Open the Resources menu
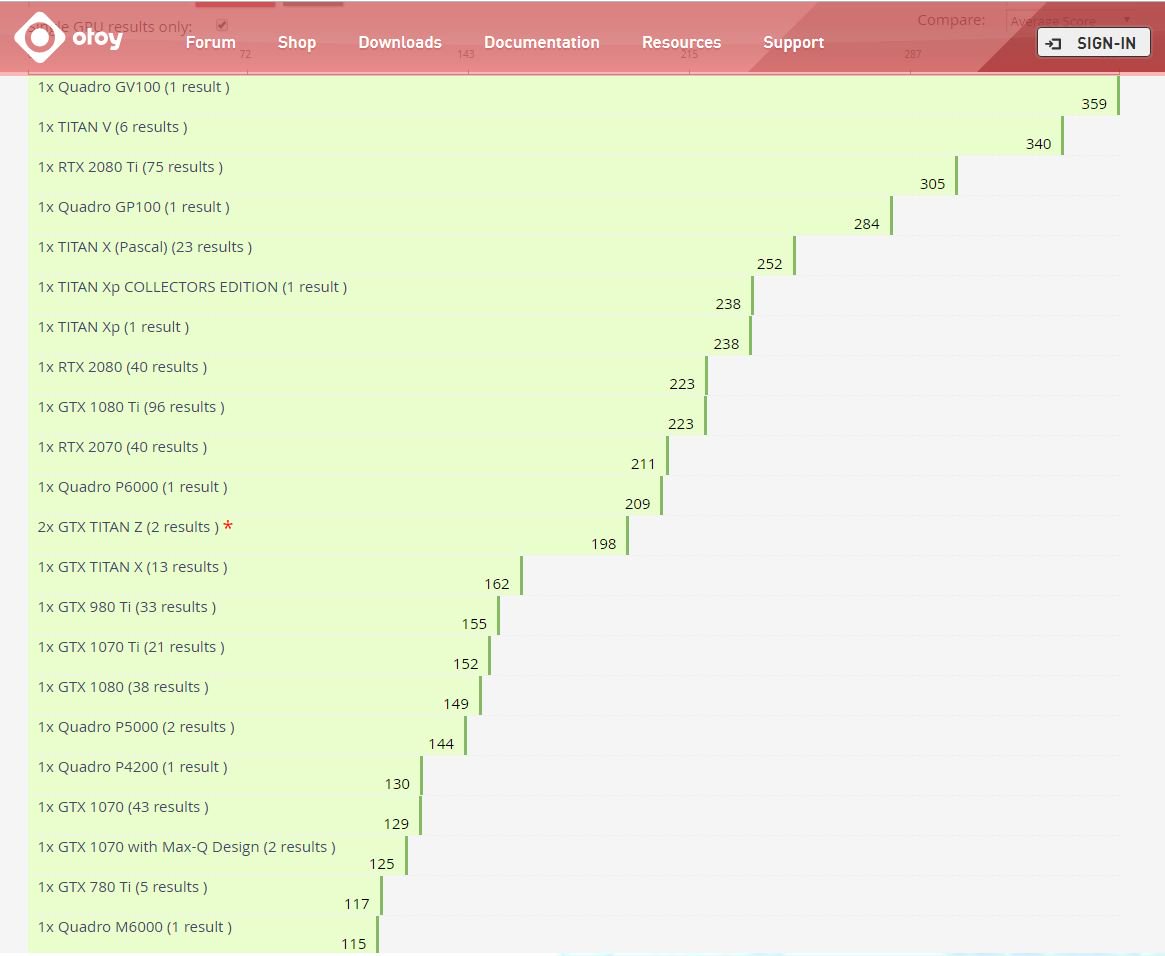1165x956 pixels. point(681,42)
